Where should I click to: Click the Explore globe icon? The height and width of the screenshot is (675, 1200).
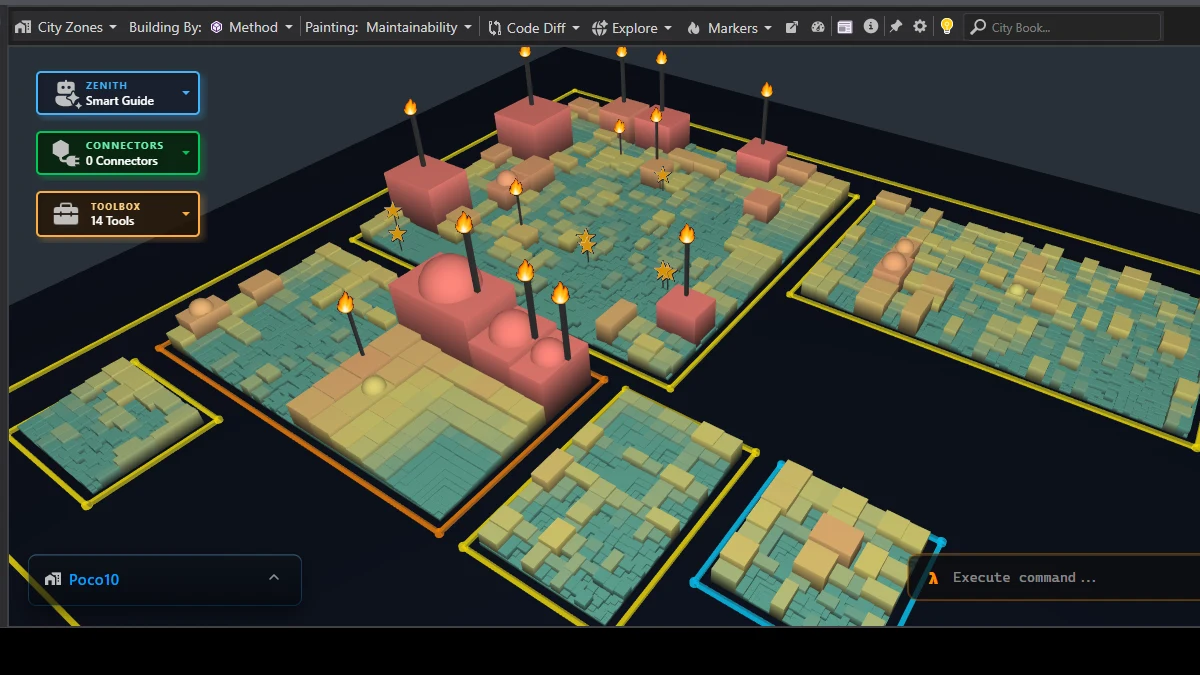600,28
